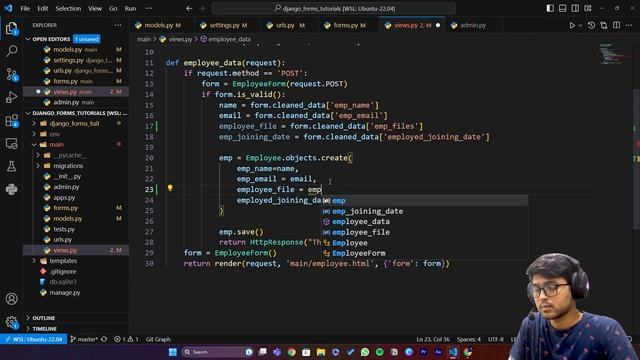The width and height of the screenshot is (640, 360).
Task: Toggle the bottom panel layout
Action: 562,8
